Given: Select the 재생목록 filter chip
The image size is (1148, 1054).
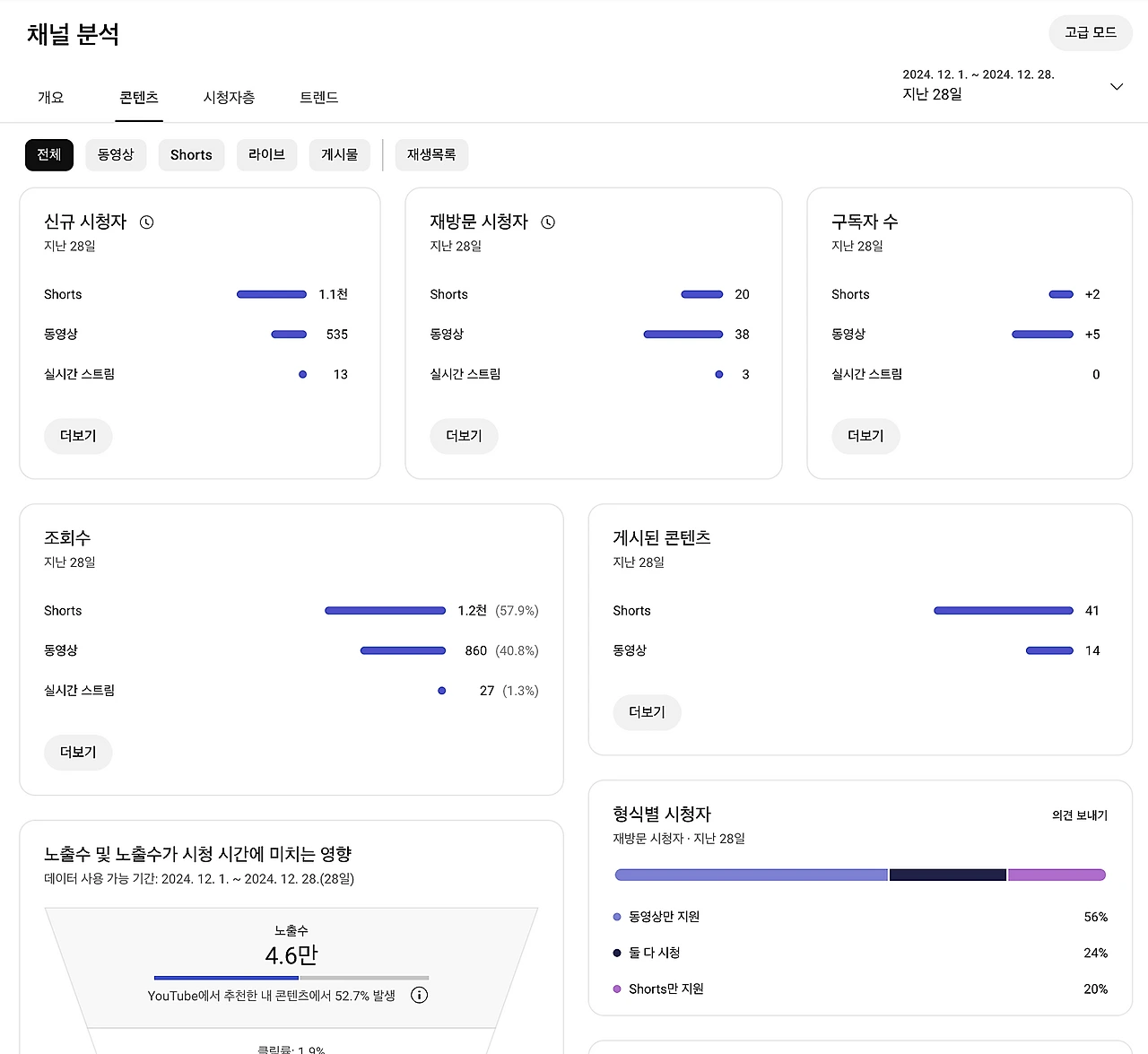Looking at the screenshot, I should tap(431, 154).
